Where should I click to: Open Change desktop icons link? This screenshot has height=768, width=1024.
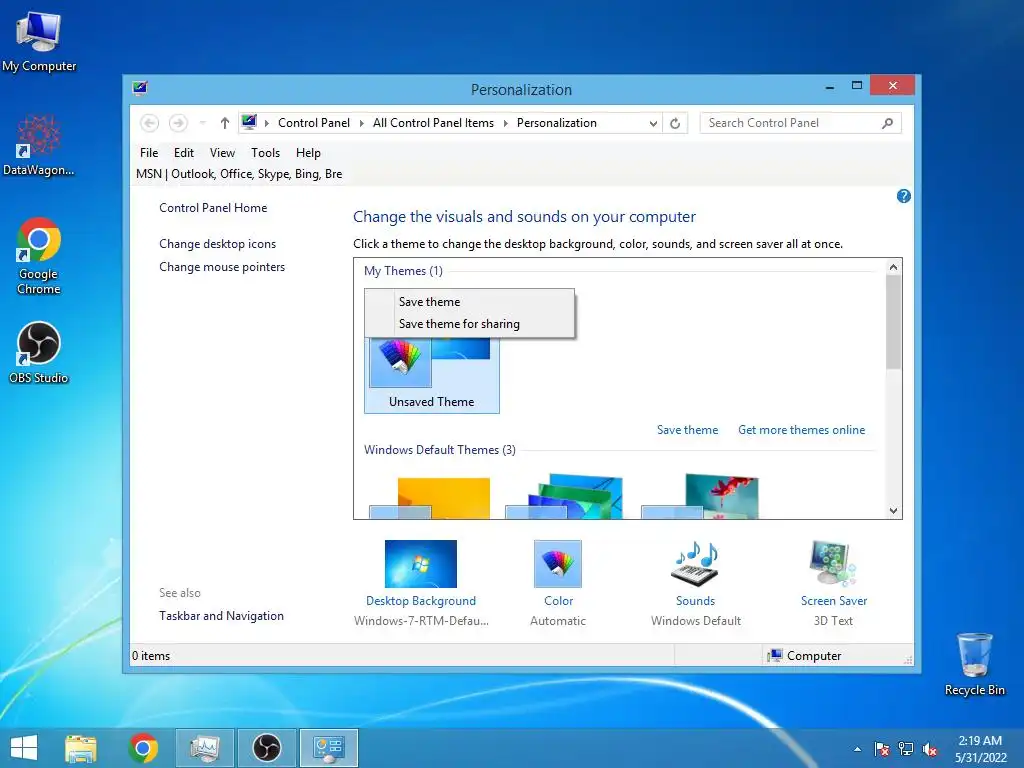[x=217, y=244]
